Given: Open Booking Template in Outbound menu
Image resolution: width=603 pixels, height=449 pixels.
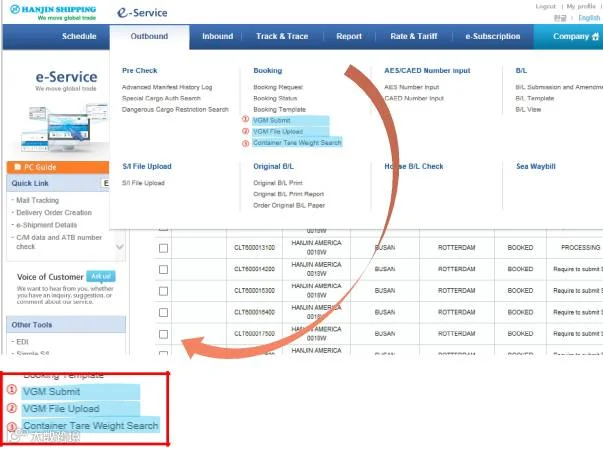Looking at the screenshot, I should click(279, 110).
